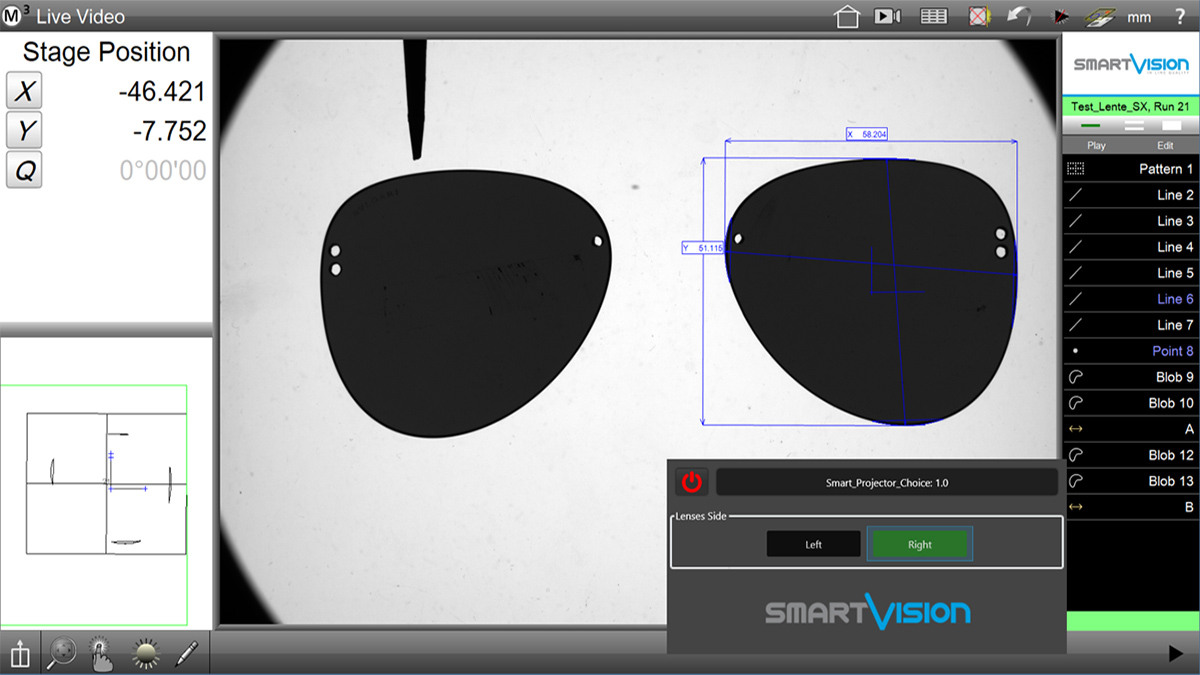Select Line 7 in the feature list

coord(1131,325)
